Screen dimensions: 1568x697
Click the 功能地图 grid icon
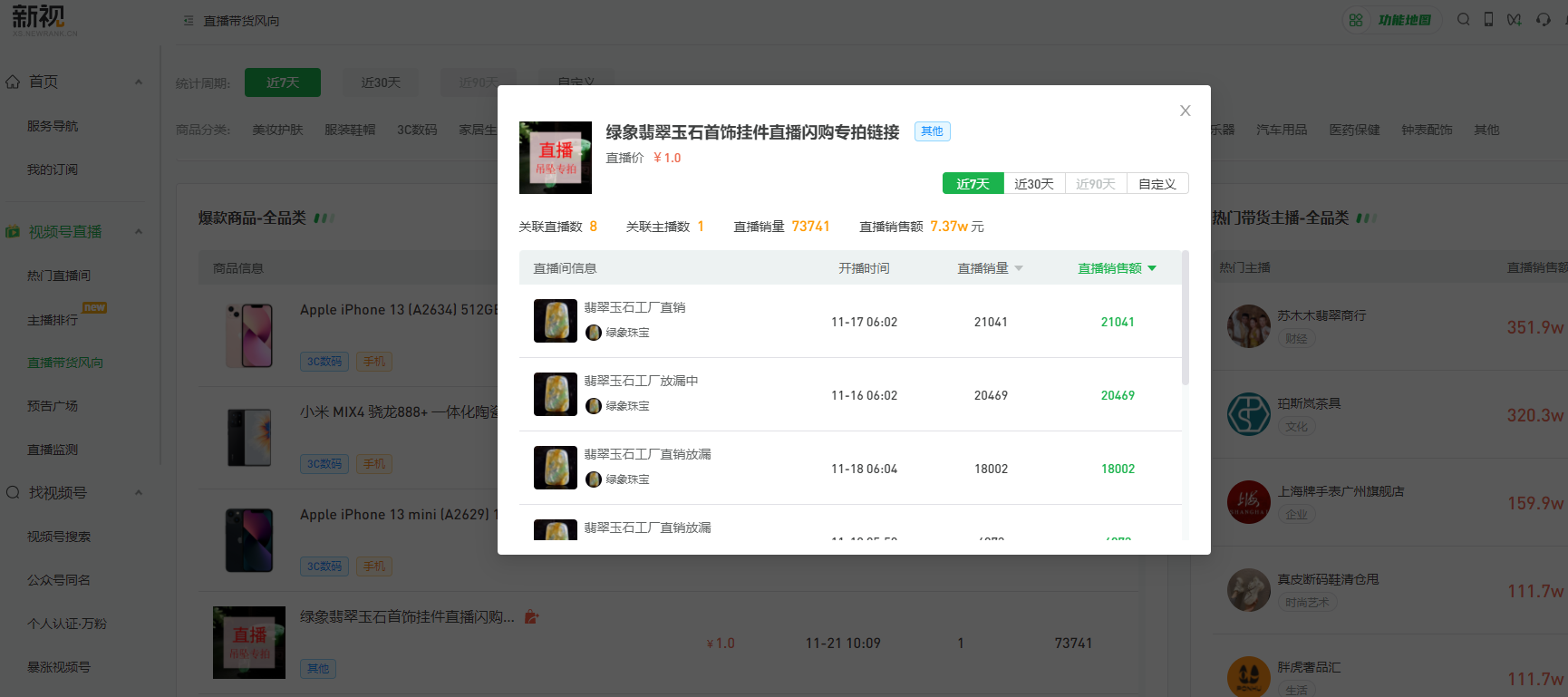pos(1356,20)
